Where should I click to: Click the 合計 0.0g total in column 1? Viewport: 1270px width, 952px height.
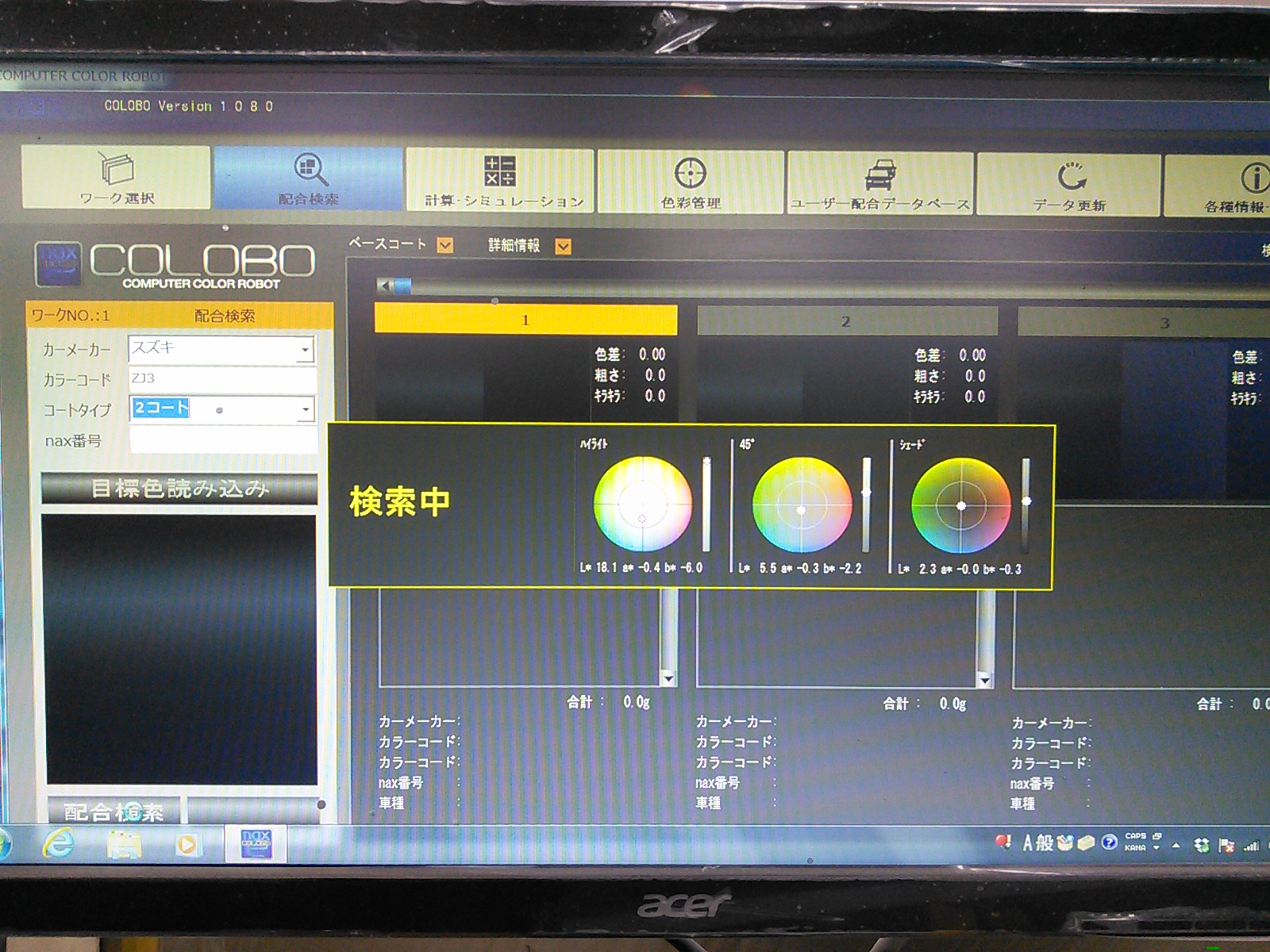pyautogui.click(x=608, y=702)
